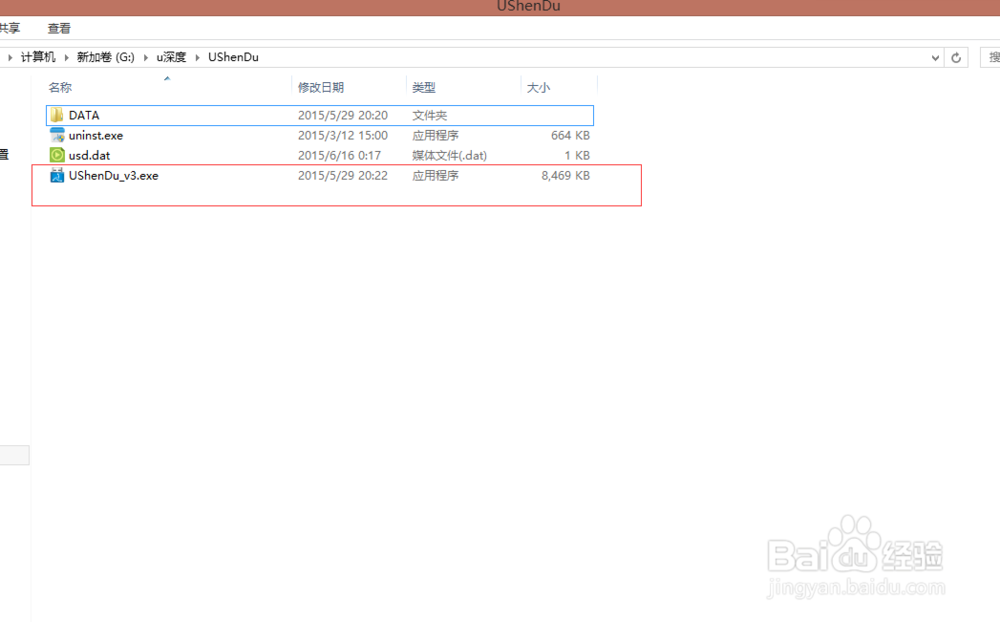The height and width of the screenshot is (622, 1000).
Task: Go to u深度 folder in address bar
Action: pyautogui.click(x=171, y=57)
